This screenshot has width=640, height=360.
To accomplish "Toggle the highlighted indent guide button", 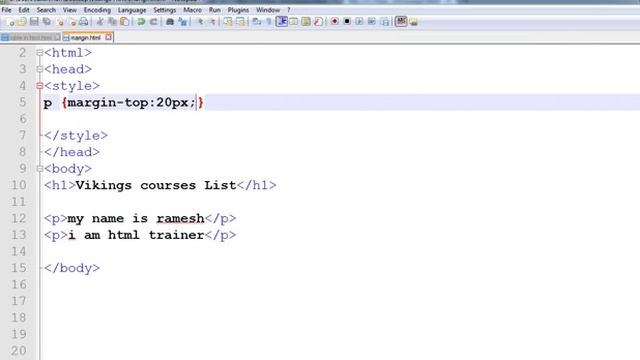I will coord(282,21).
